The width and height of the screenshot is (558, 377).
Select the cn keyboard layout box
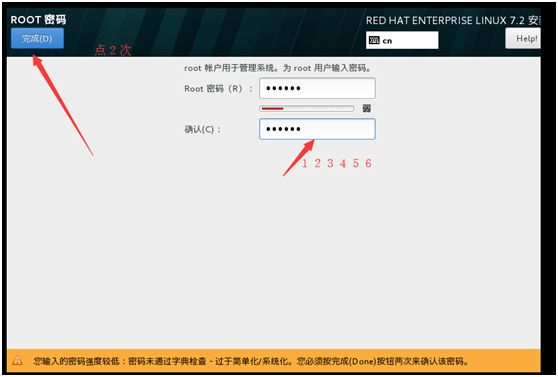click(x=402, y=40)
